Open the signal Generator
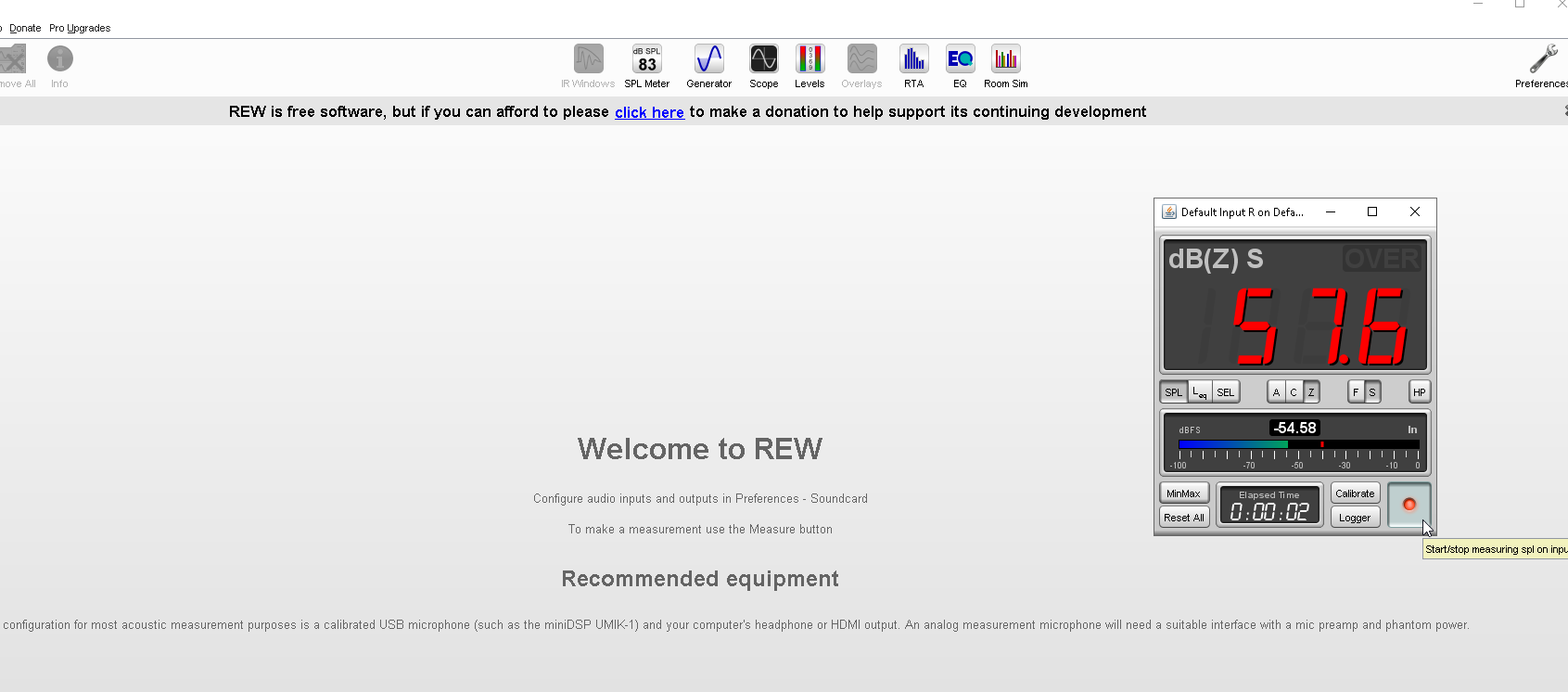The height and width of the screenshot is (692, 1568). tap(708, 66)
